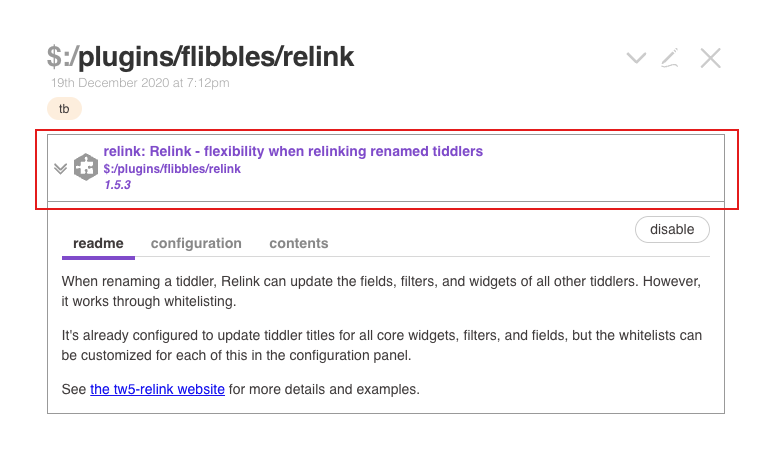The width and height of the screenshot is (774, 457).
Task: Disable the Relink plugin
Action: point(672,229)
